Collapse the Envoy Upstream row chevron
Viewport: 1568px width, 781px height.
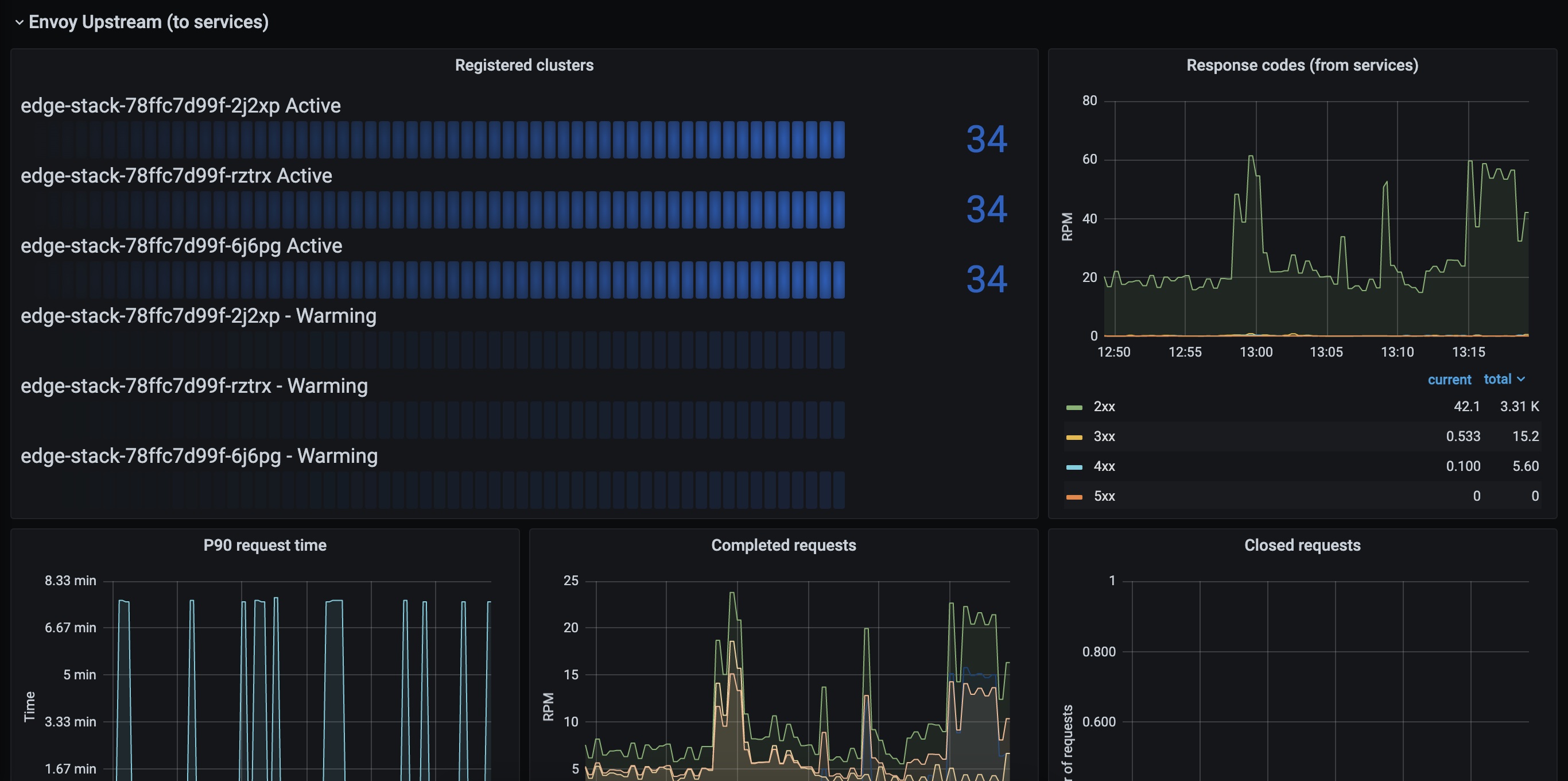[x=19, y=22]
